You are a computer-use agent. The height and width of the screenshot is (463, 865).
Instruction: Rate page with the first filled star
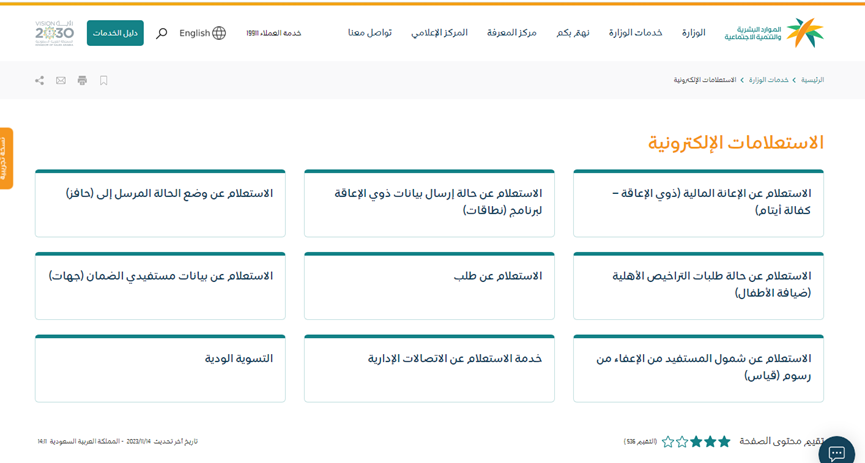(x=724, y=441)
